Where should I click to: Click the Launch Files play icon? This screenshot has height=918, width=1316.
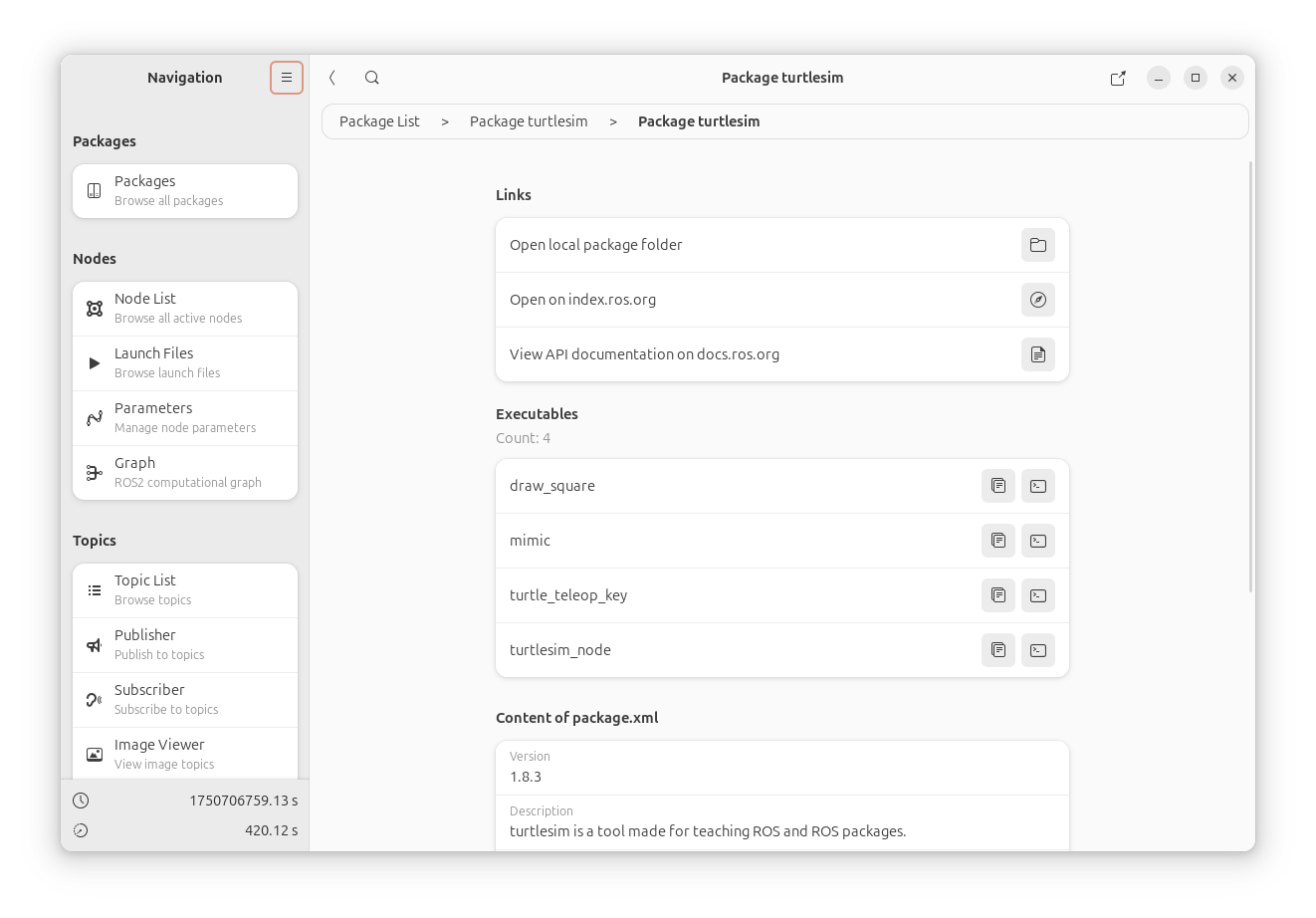coord(95,363)
